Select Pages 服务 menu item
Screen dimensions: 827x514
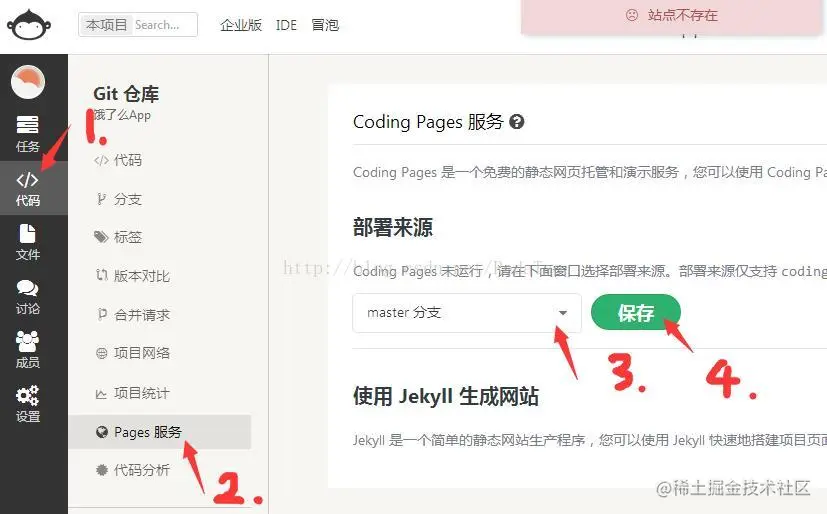pos(159,432)
